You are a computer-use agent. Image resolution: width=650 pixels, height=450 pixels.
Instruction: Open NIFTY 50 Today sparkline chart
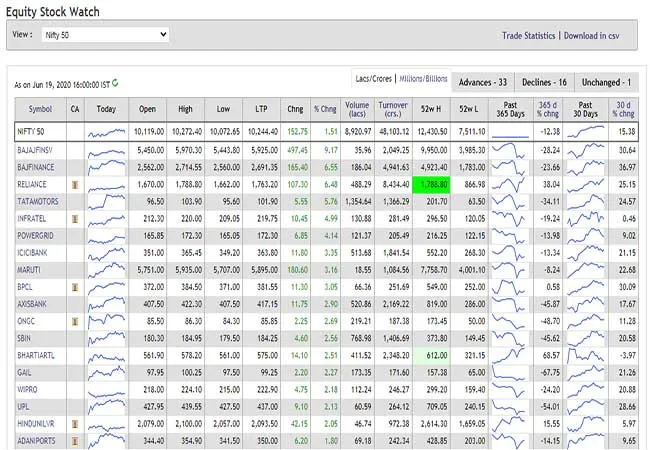pos(107,133)
